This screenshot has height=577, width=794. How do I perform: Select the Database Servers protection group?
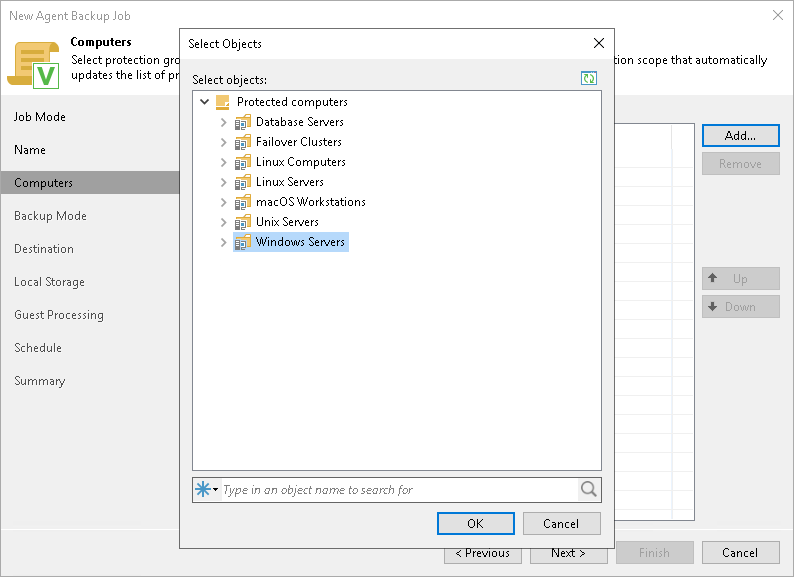click(299, 122)
